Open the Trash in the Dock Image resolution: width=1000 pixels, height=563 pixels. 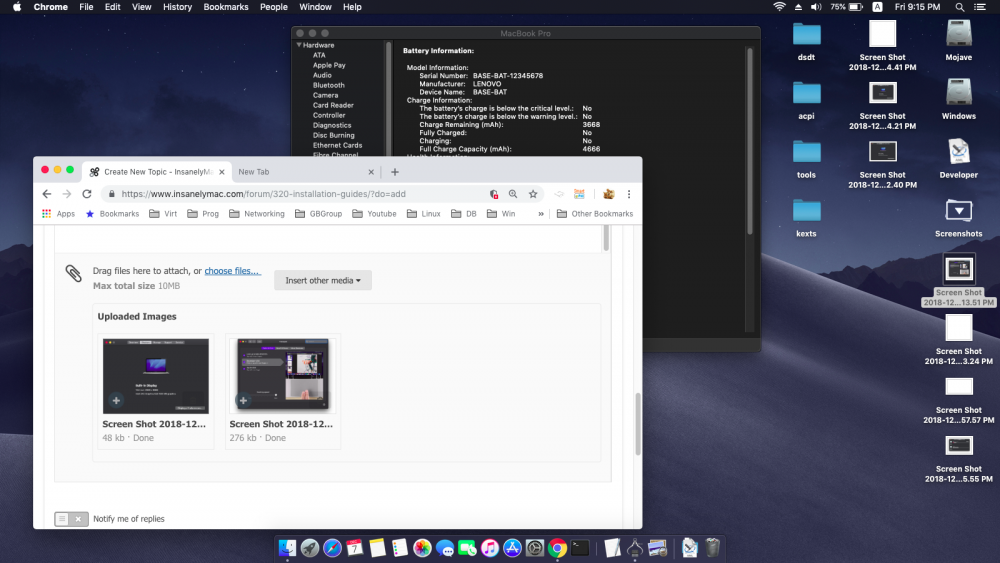[x=712, y=548]
